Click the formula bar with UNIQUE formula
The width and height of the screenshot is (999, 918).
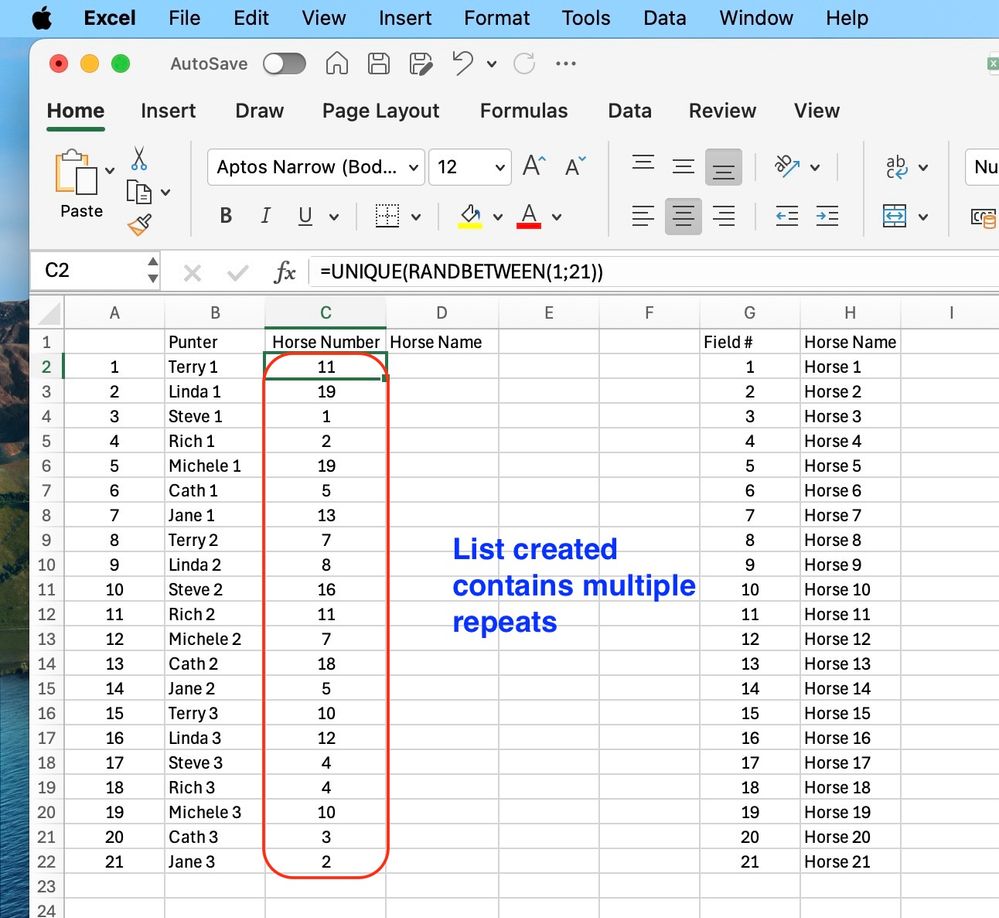(653, 273)
